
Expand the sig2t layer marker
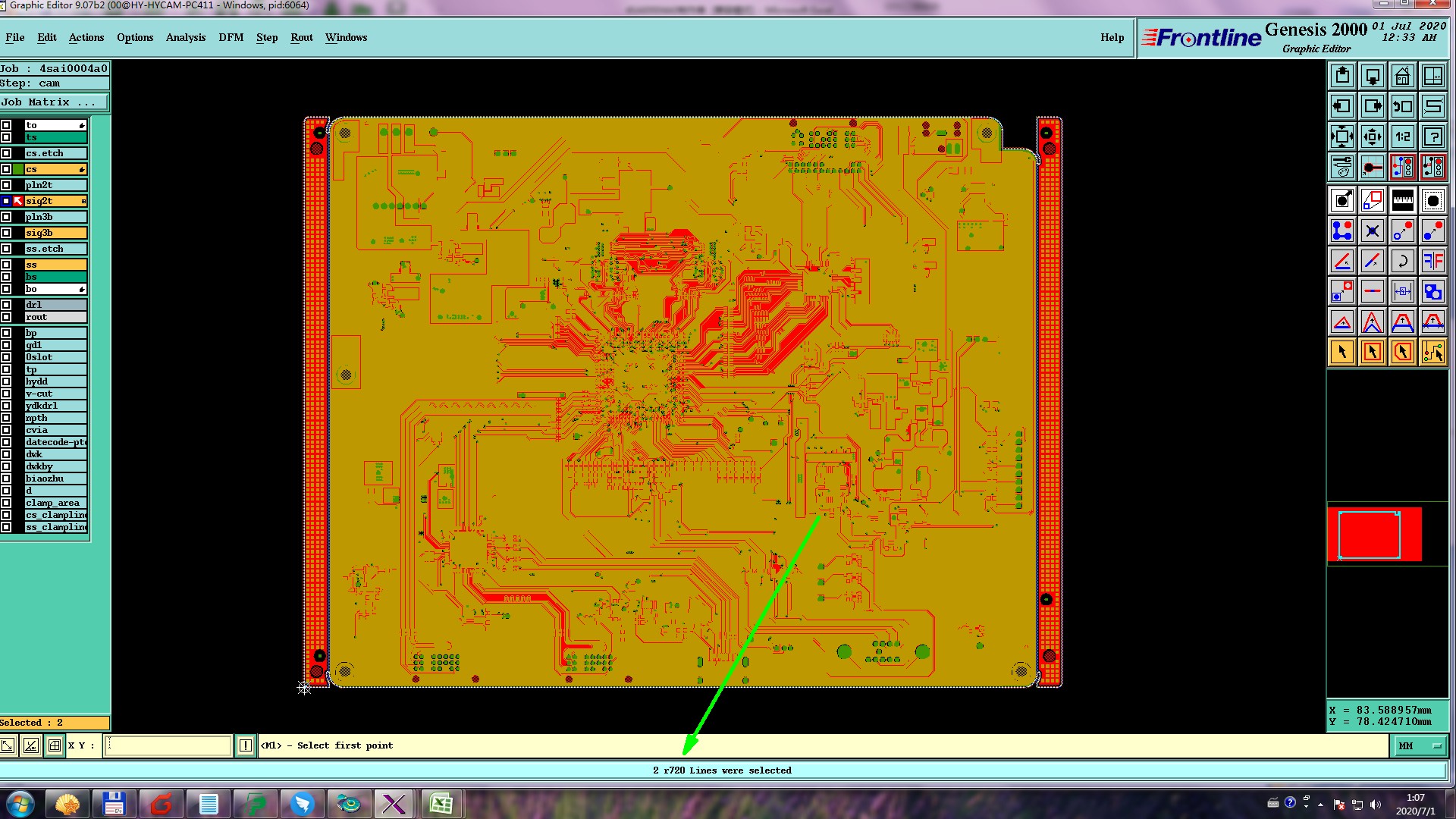(83, 201)
